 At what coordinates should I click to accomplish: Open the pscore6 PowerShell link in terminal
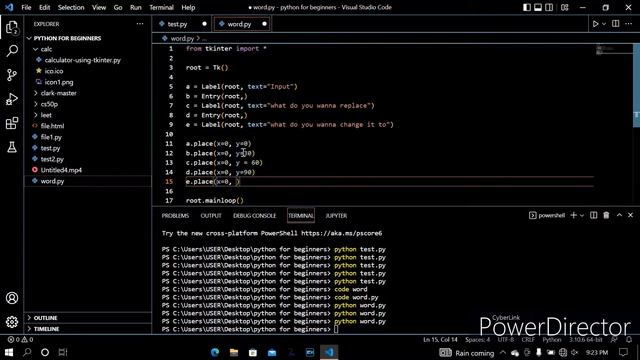point(342,233)
